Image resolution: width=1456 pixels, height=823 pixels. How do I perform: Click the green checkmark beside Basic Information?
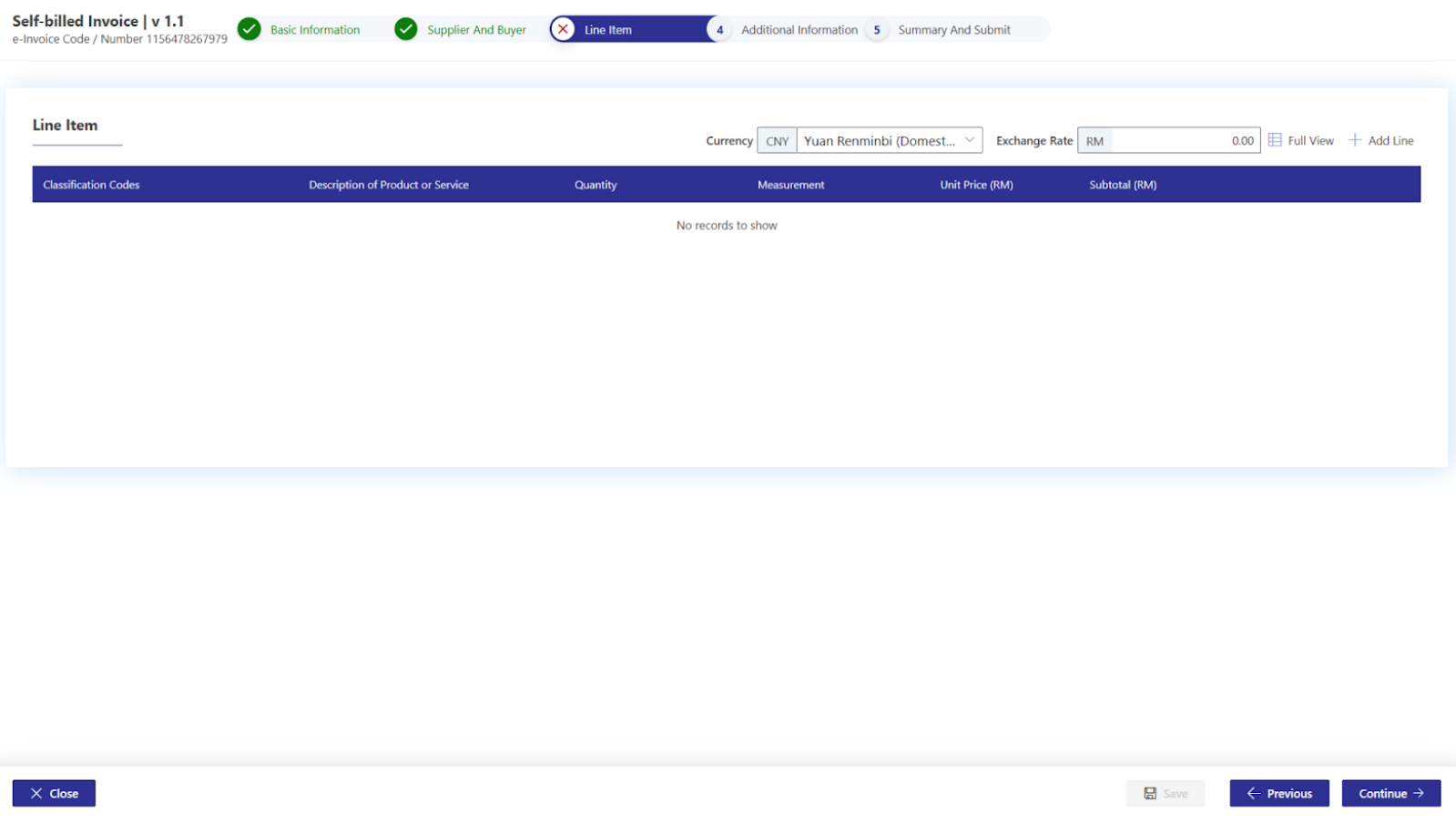point(249,29)
